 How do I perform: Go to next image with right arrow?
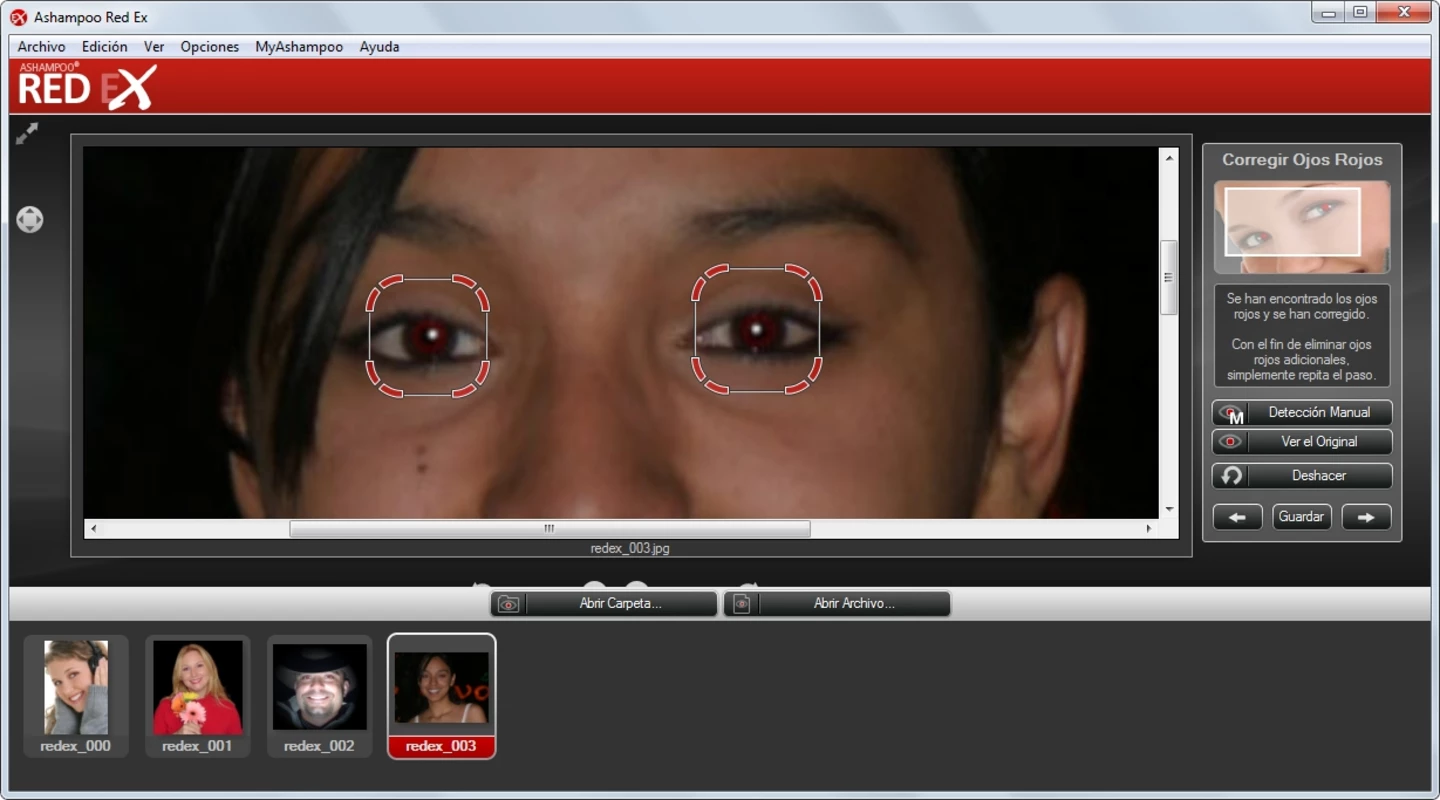(x=1366, y=517)
